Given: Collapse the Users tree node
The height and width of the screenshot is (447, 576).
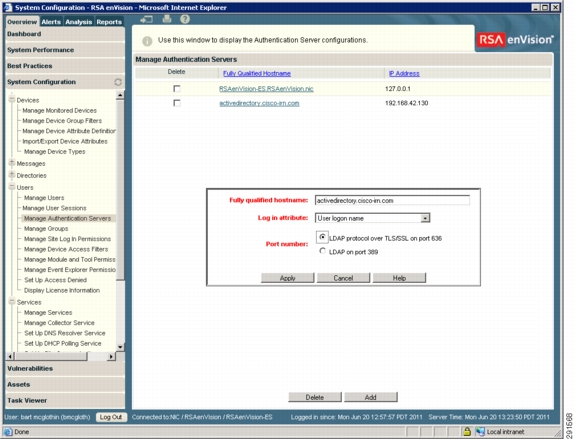Looking at the screenshot, I should tap(12, 187).
